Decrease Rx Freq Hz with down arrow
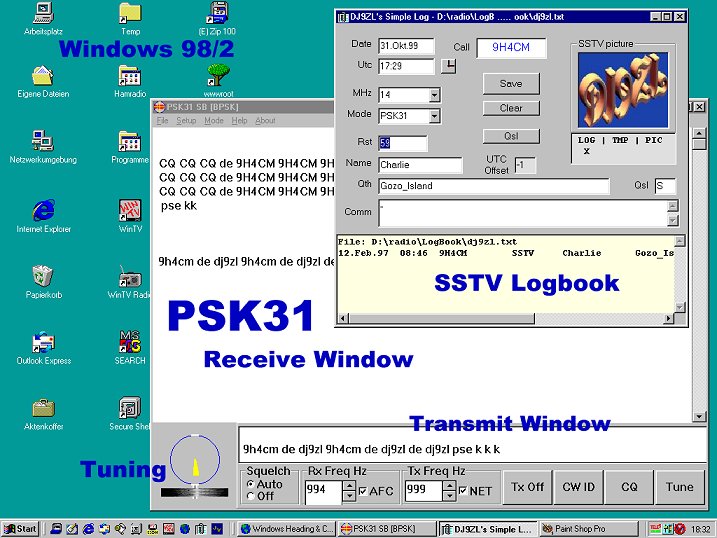This screenshot has height=538, width=717. point(349,496)
